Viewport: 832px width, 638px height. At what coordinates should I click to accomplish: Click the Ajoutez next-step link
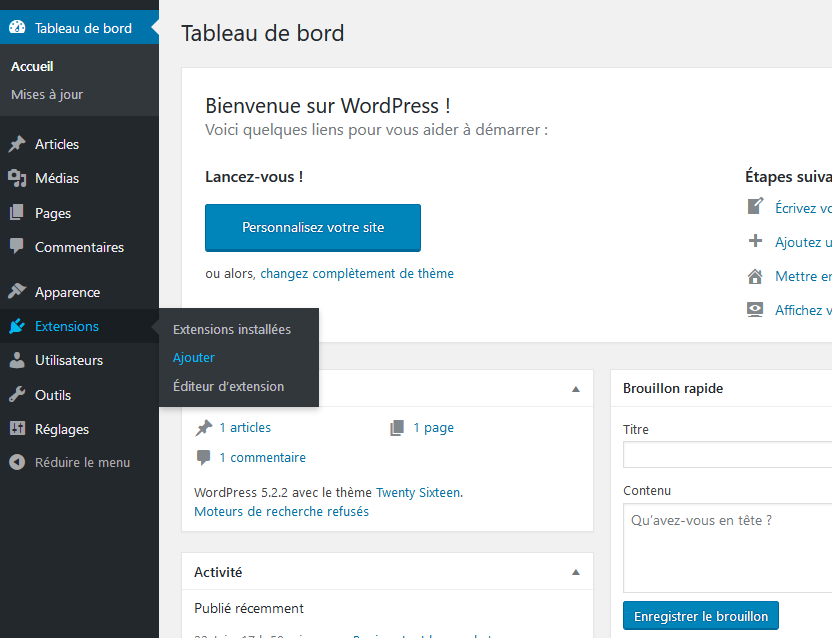[803, 243]
